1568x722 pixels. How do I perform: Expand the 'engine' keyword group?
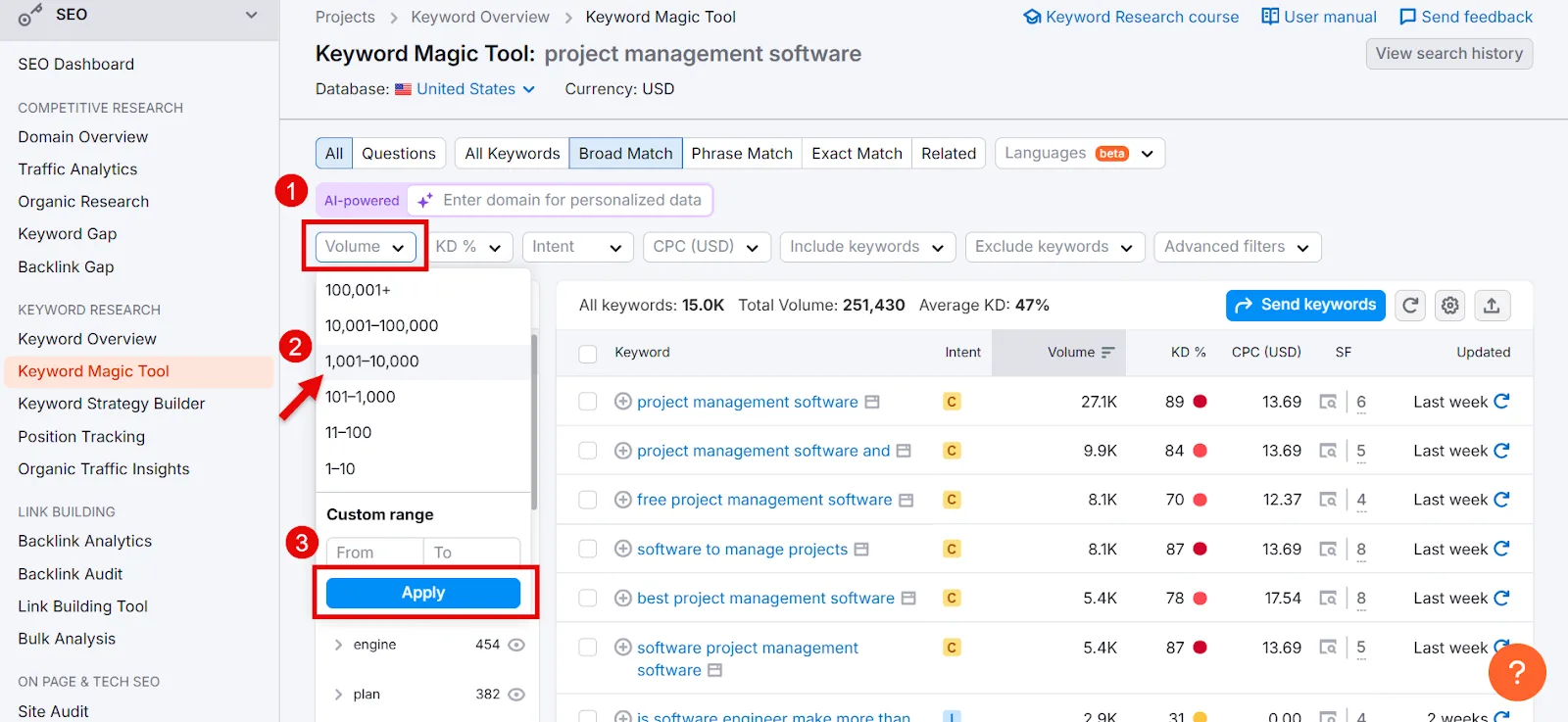point(338,645)
